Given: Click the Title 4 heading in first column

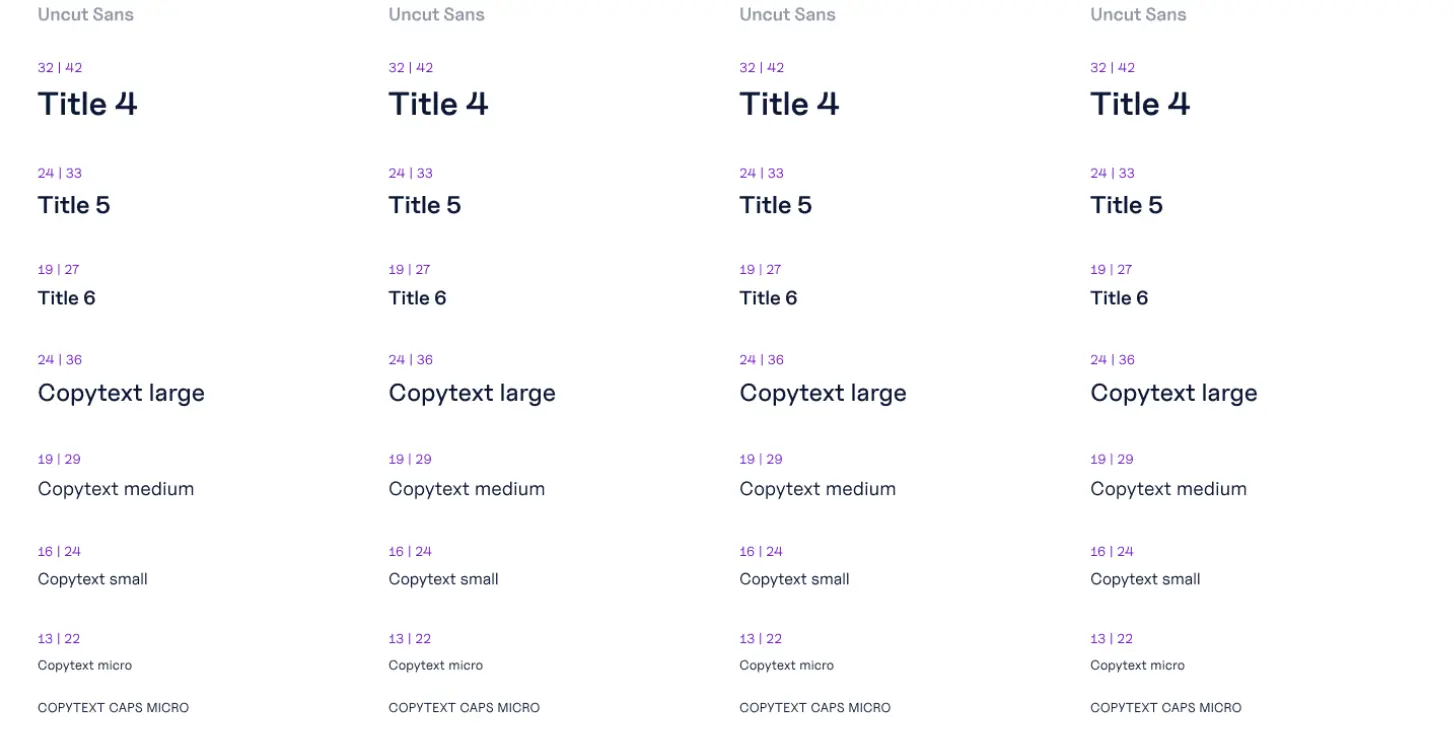Looking at the screenshot, I should (x=88, y=104).
